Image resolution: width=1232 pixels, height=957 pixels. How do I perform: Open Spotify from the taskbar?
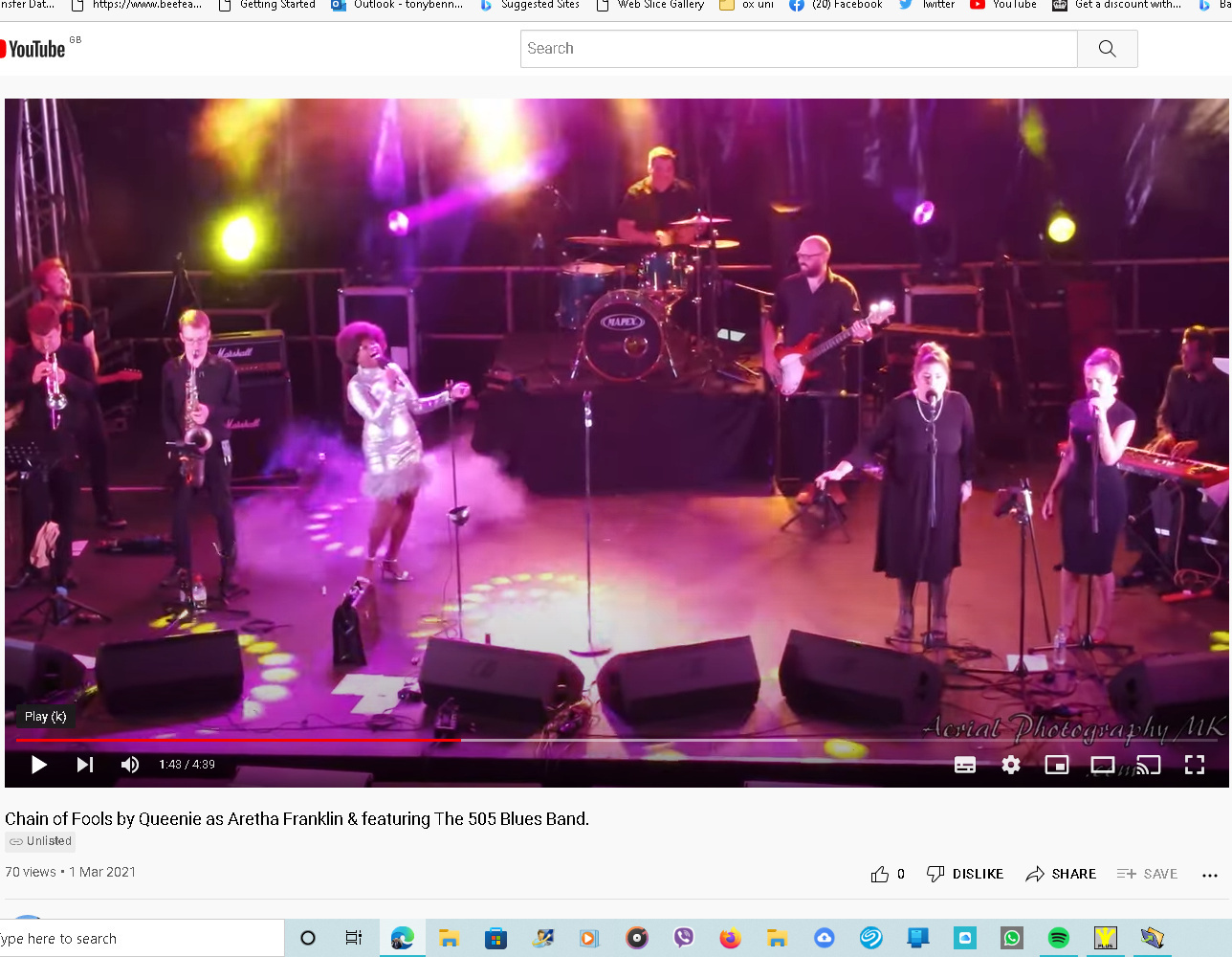click(x=1058, y=938)
